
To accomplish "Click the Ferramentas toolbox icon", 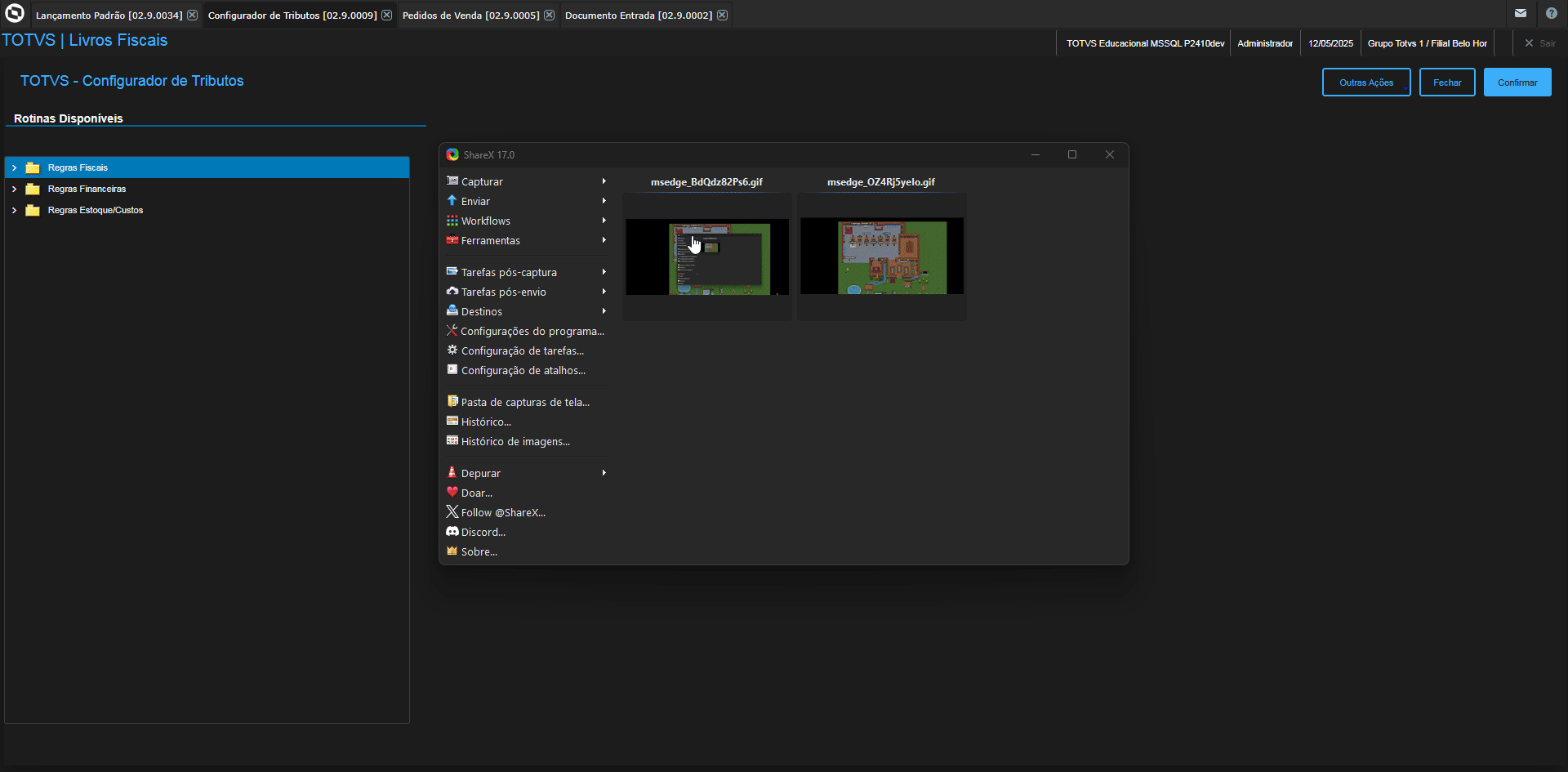I will [452, 240].
